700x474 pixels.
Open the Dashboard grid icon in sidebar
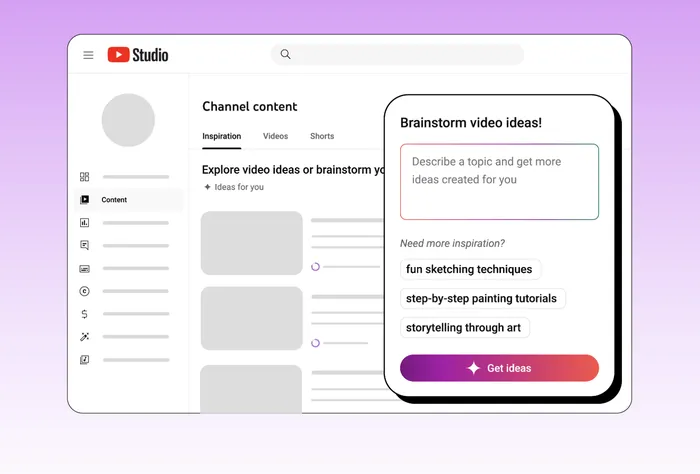(85, 177)
